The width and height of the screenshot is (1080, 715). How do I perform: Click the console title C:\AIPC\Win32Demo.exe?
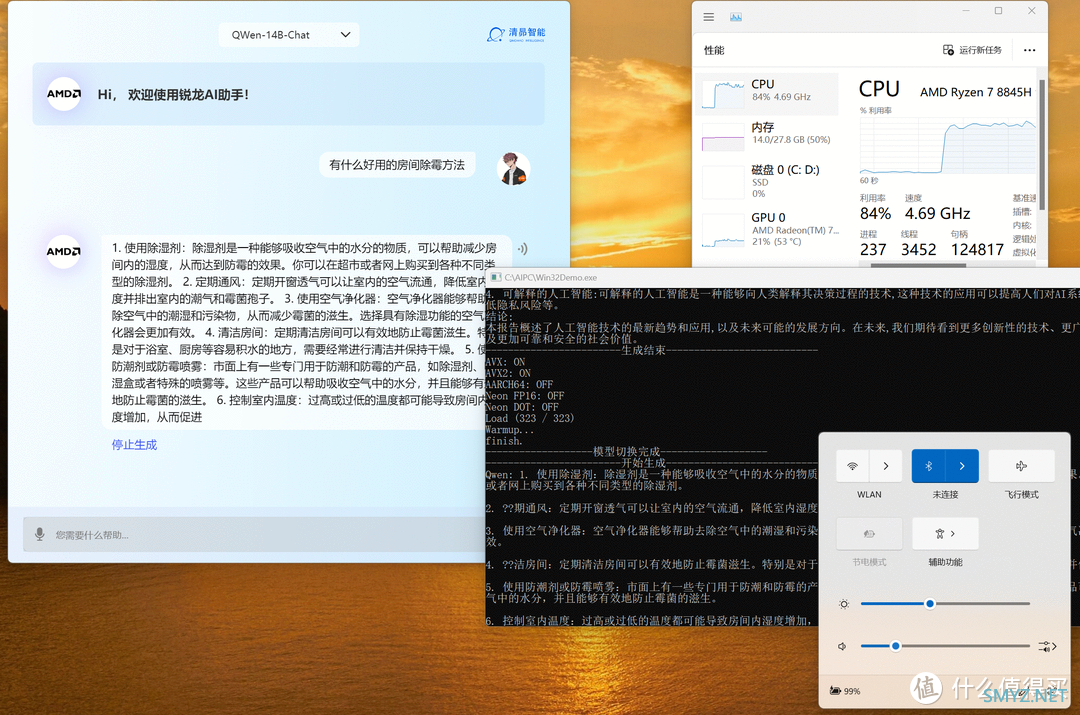pos(551,278)
